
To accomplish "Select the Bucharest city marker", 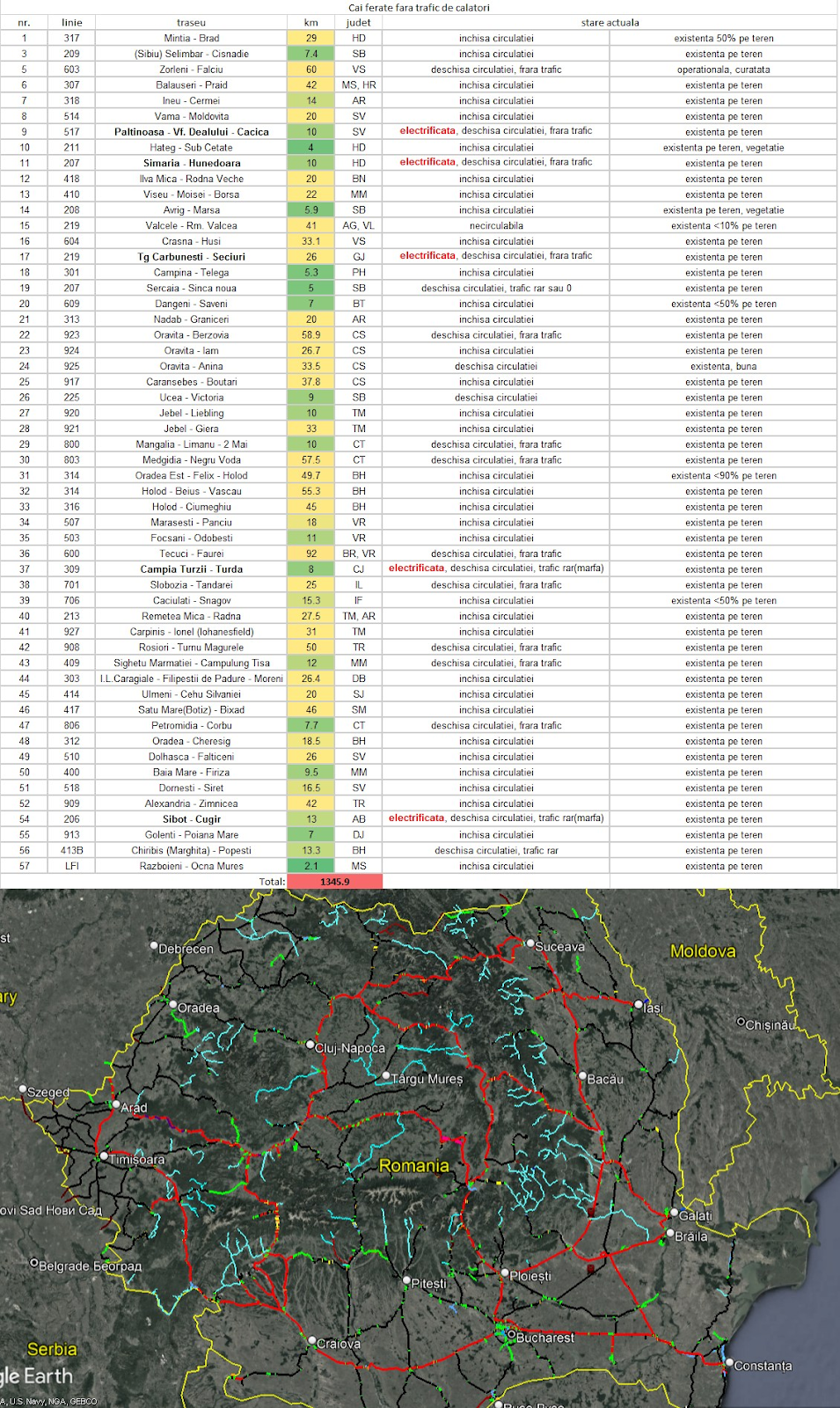I will [510, 1334].
